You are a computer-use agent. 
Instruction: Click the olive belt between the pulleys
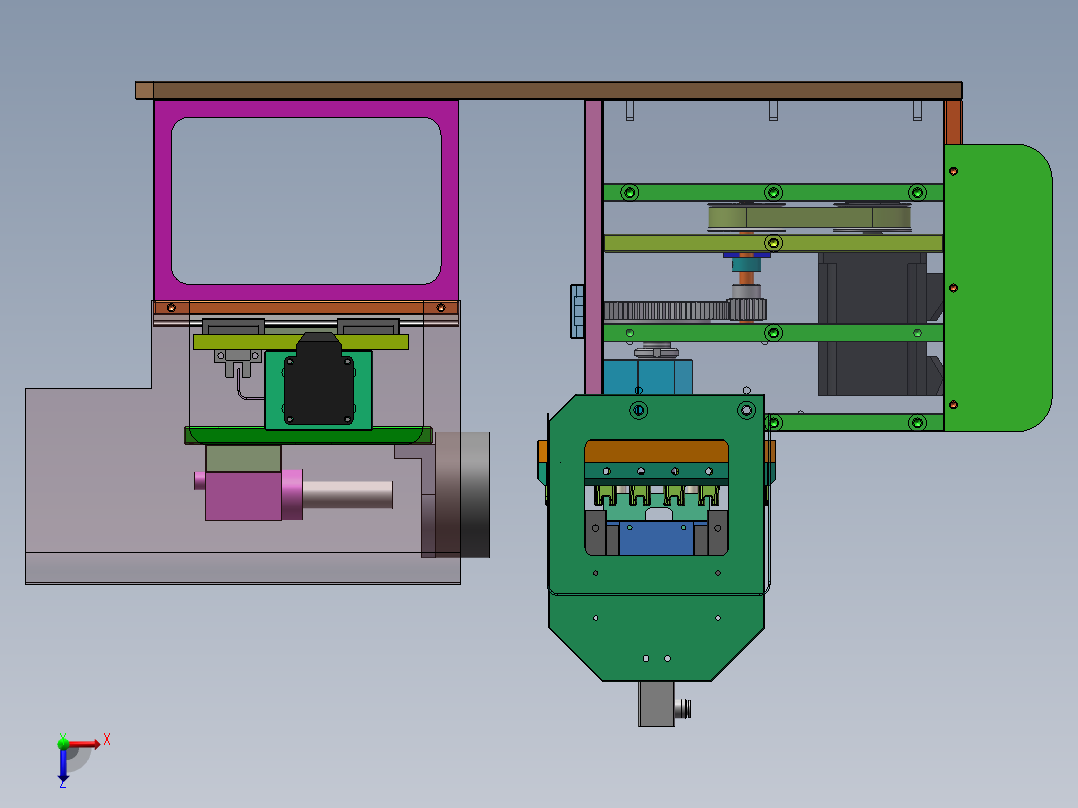point(809,218)
